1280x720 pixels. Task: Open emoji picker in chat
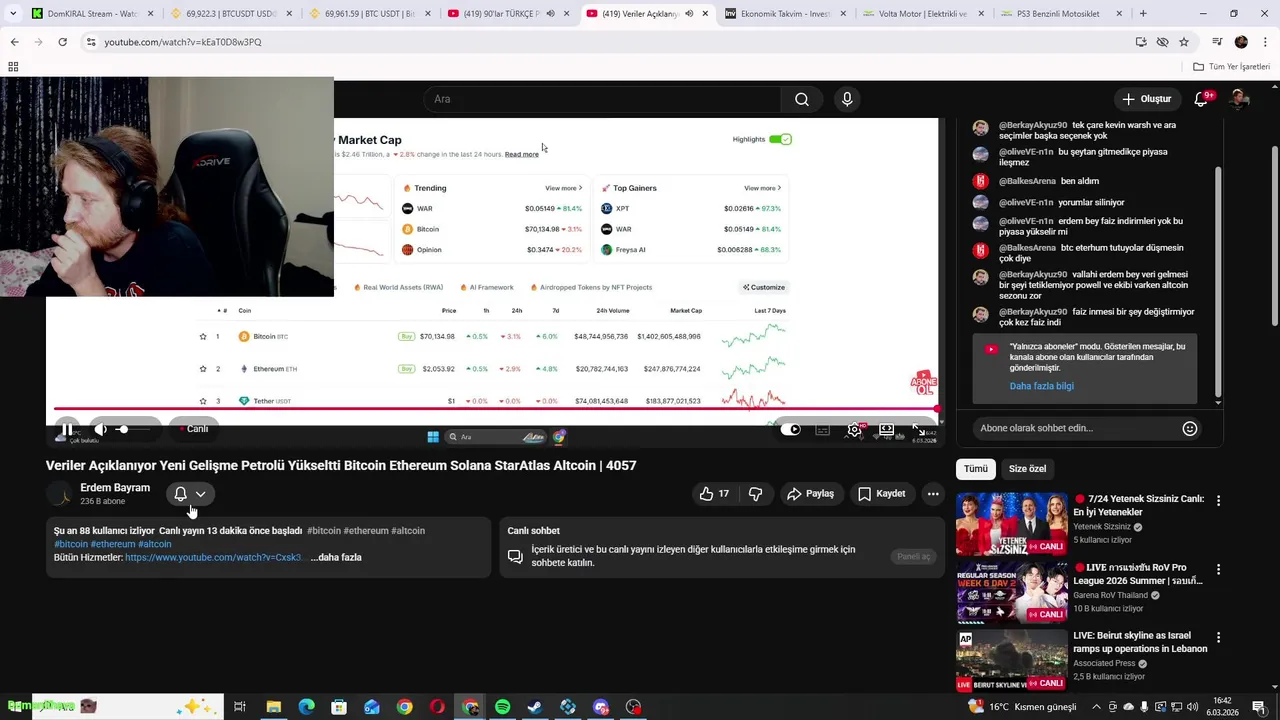tap(1190, 428)
